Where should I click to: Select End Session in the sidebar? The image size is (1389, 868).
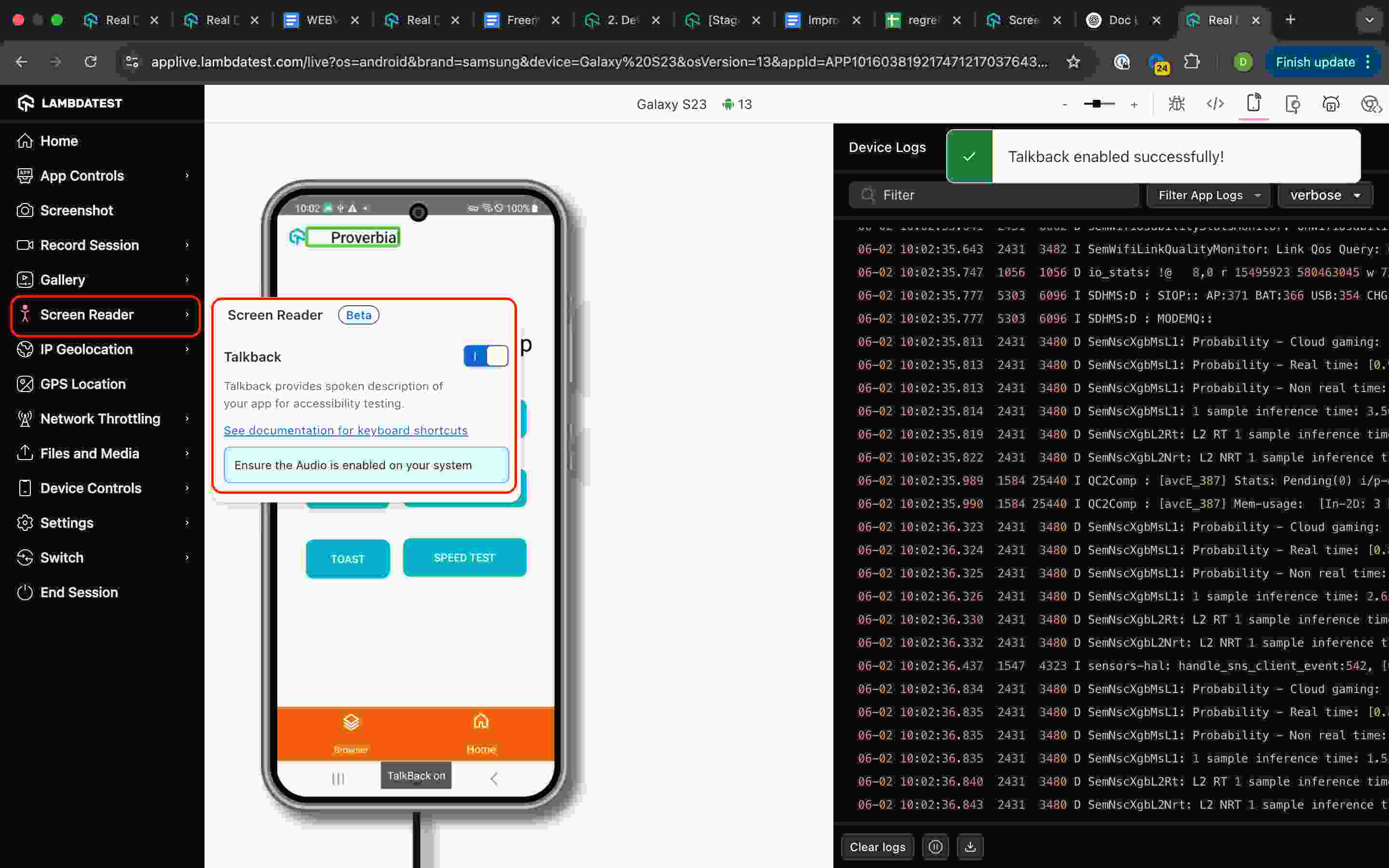point(79,592)
